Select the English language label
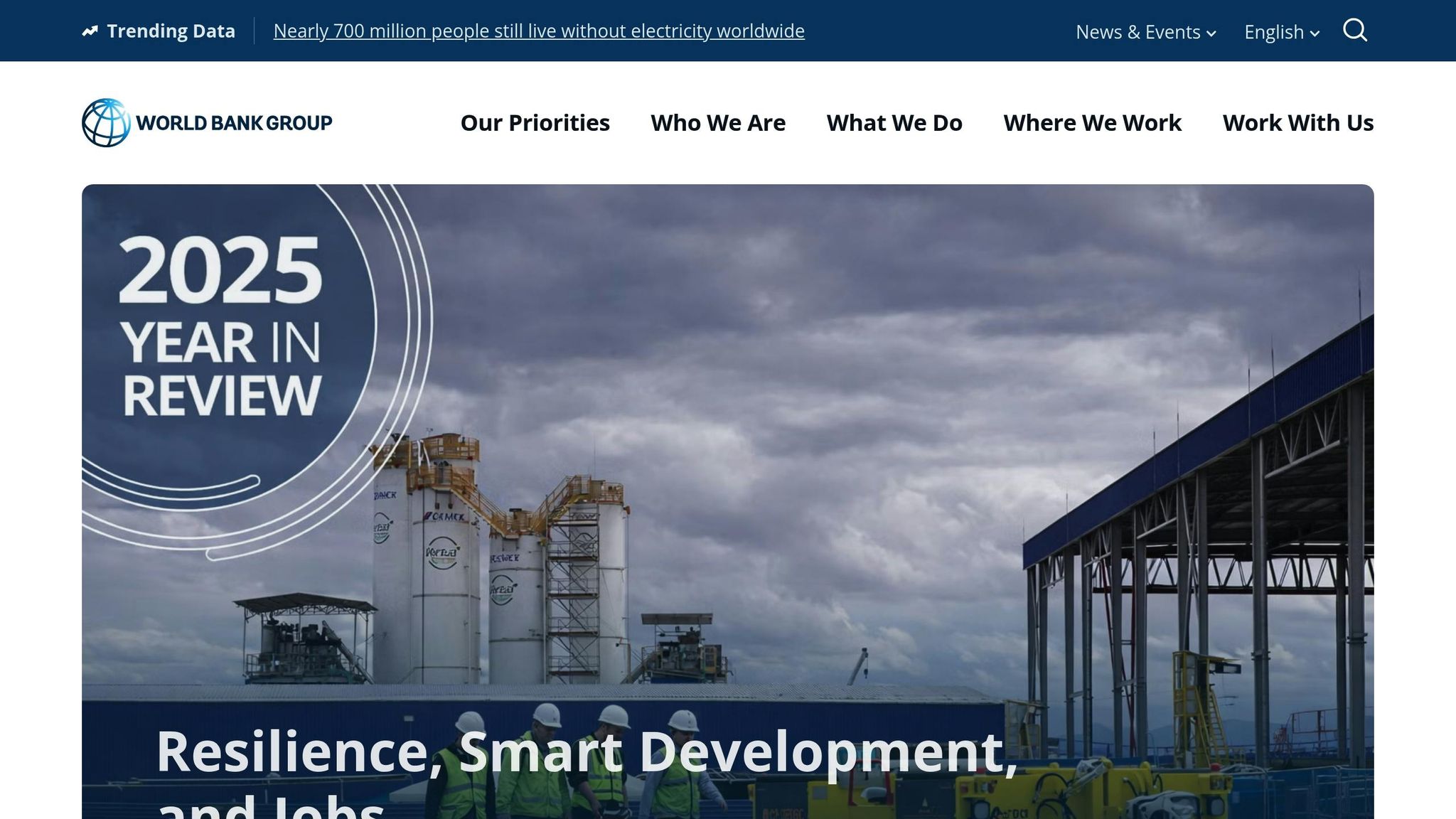Screen dimensions: 1456x819 coord(1273,32)
